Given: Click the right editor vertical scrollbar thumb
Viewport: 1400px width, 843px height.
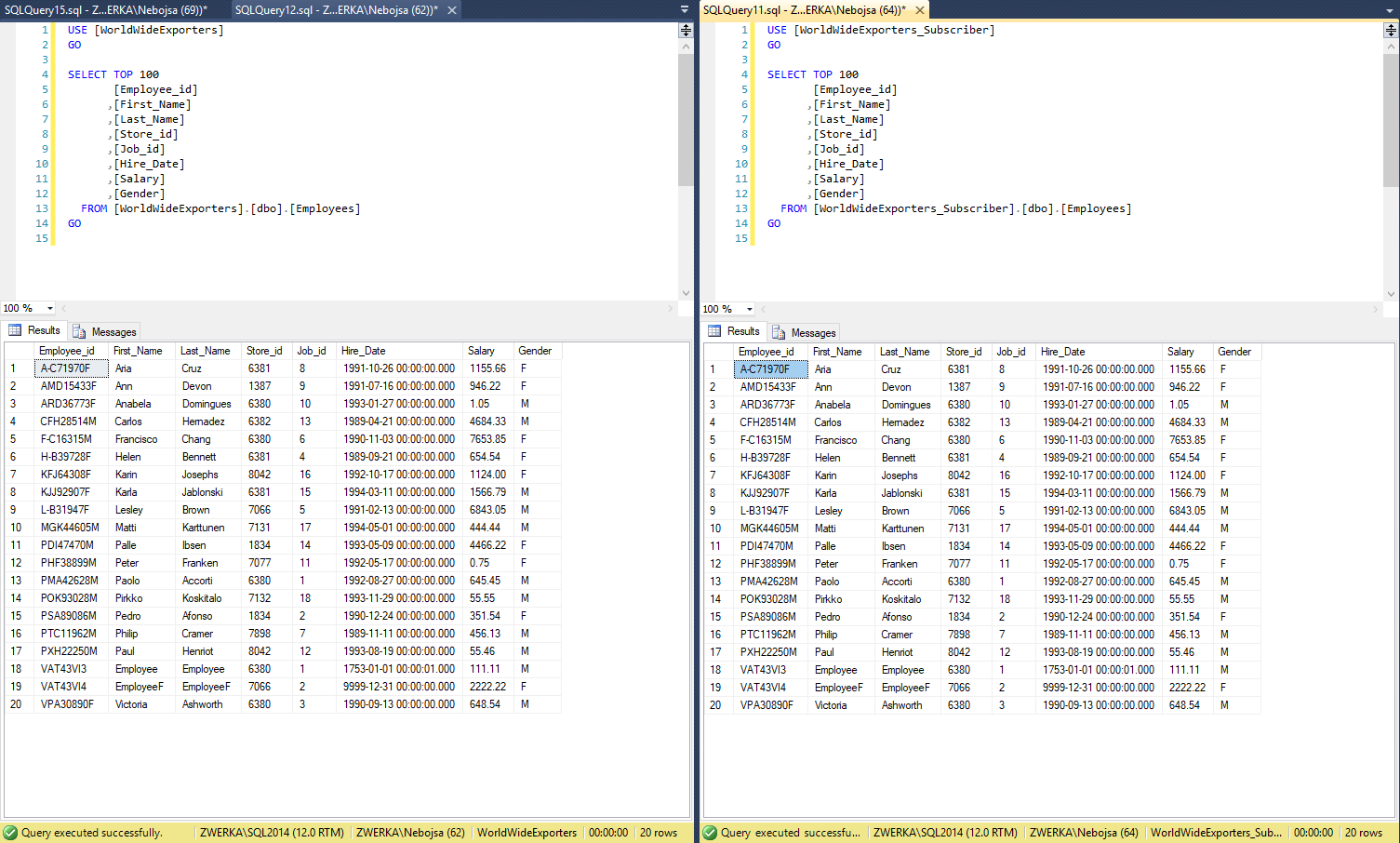Looking at the screenshot, I should click(x=1391, y=119).
